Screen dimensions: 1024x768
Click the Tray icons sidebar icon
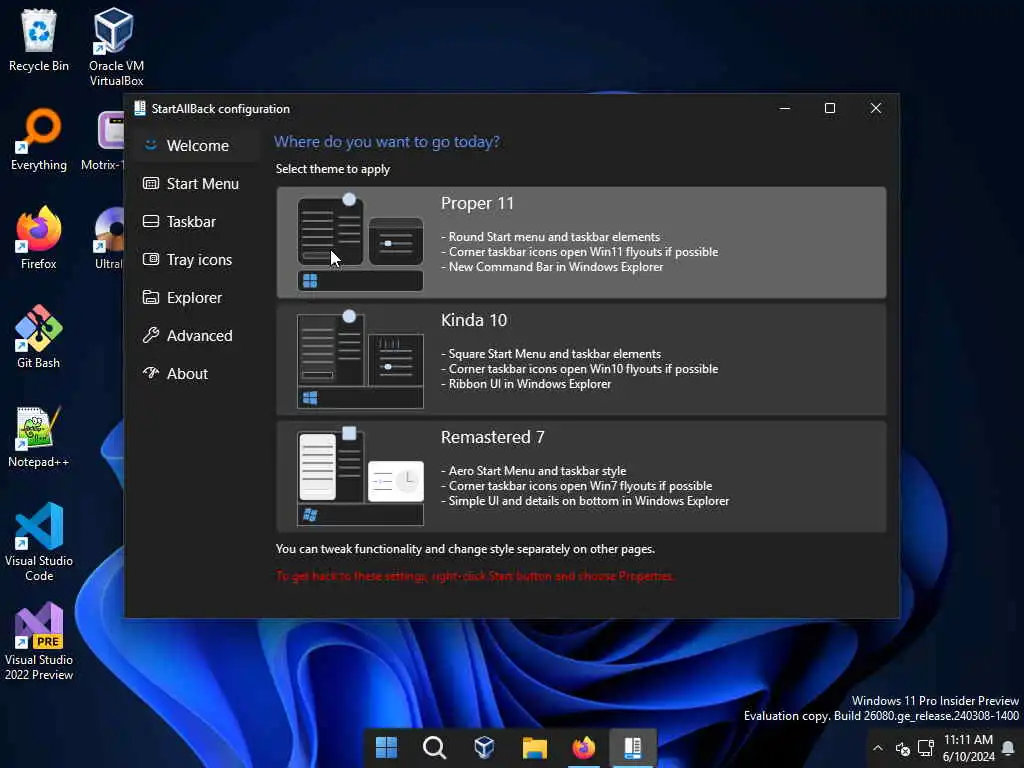[151, 259]
